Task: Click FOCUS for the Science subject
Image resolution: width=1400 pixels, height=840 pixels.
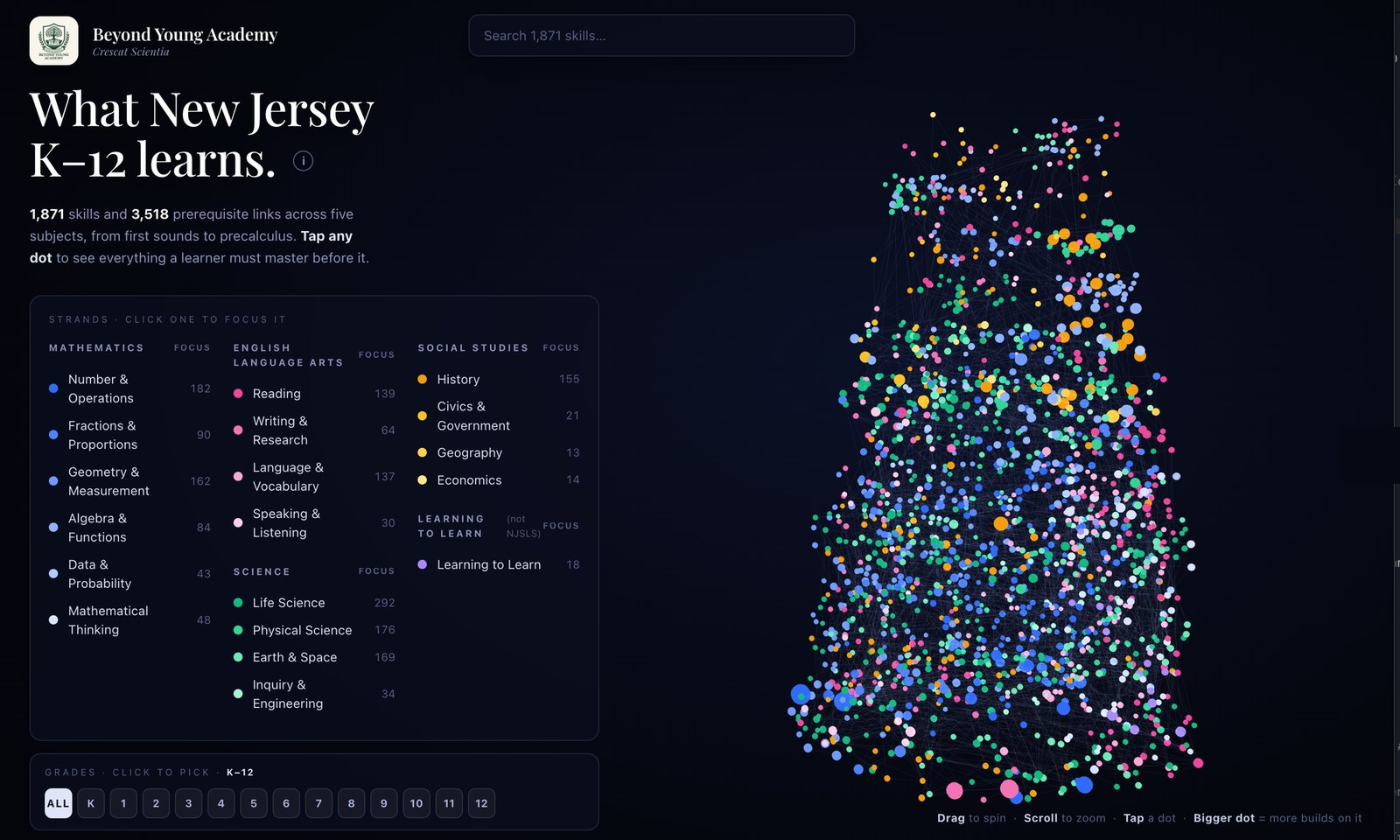Action: (x=376, y=571)
